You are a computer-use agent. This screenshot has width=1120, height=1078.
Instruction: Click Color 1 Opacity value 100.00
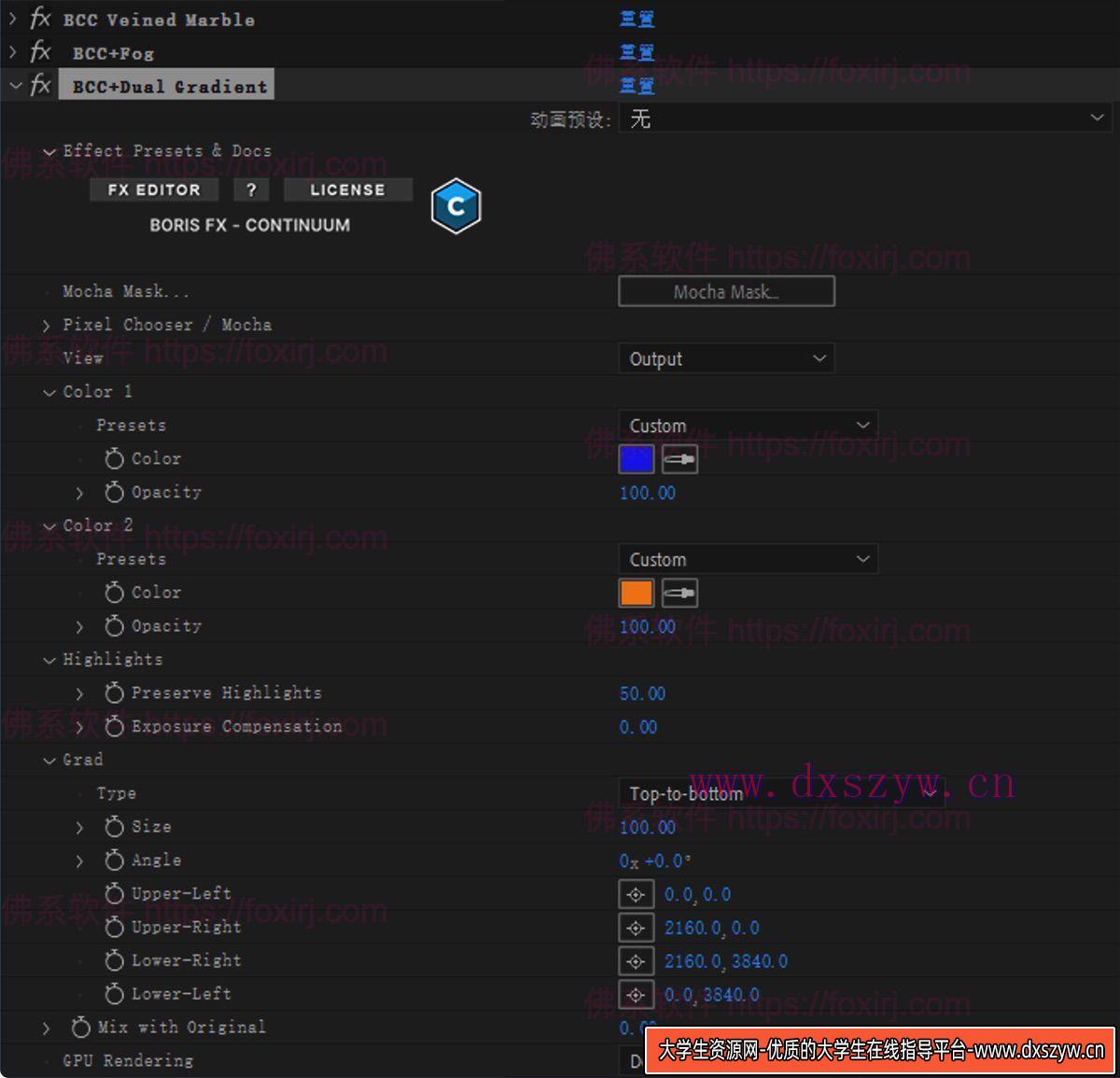647,493
